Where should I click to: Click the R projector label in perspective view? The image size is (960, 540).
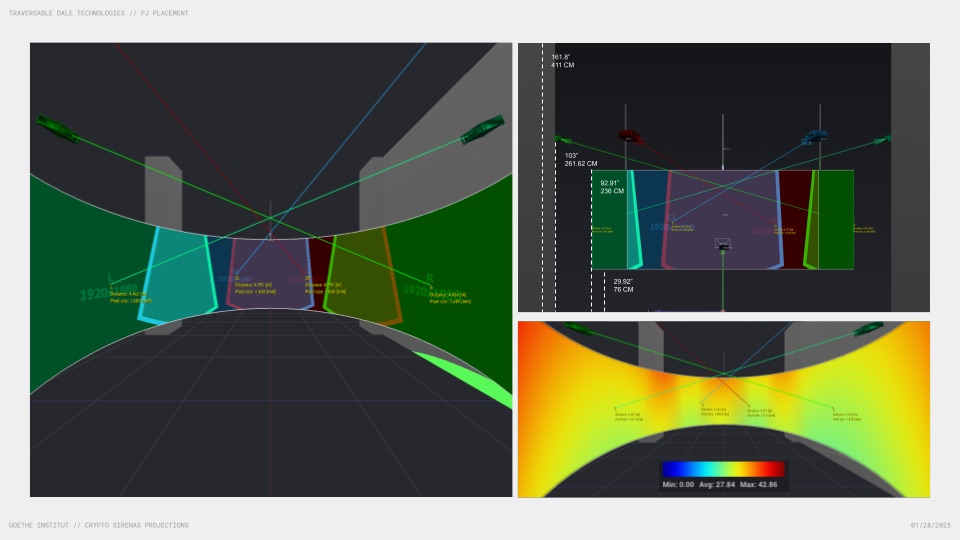point(430,278)
